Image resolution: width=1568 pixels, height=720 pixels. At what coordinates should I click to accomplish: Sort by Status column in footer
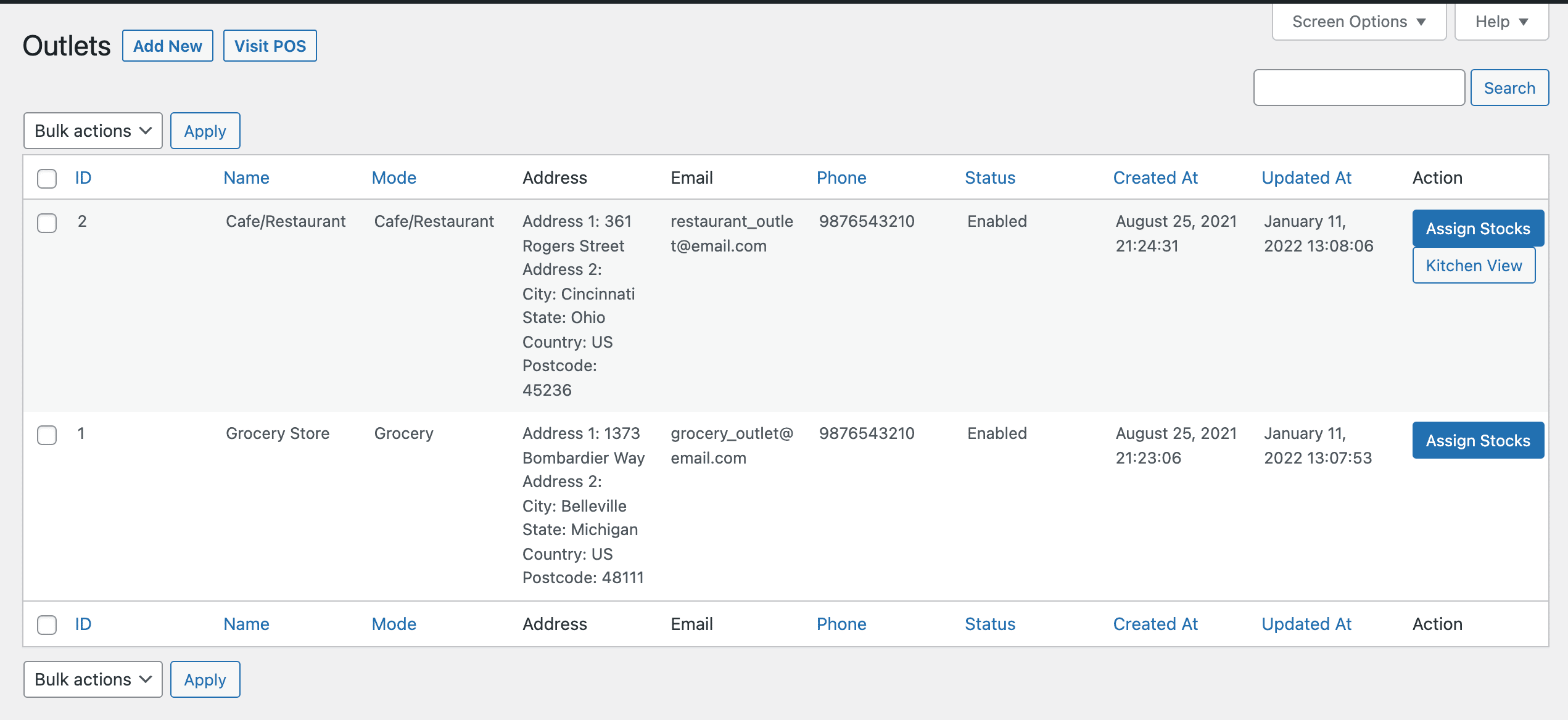[x=989, y=624]
